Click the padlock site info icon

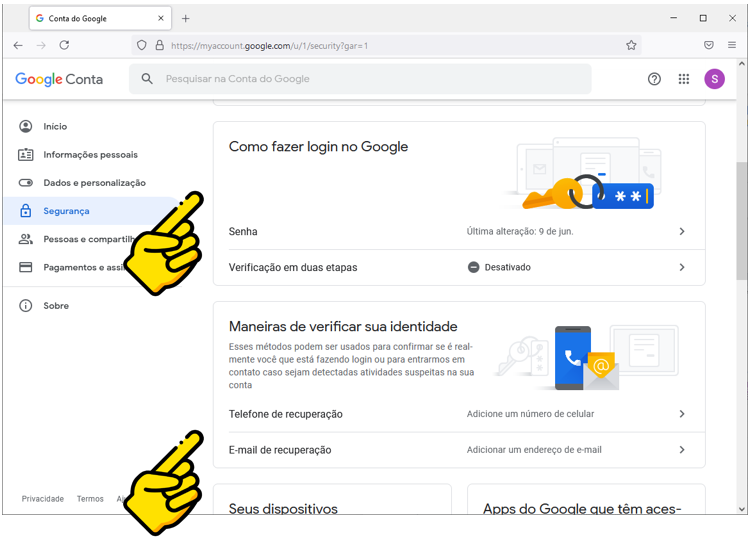pyautogui.click(x=160, y=45)
